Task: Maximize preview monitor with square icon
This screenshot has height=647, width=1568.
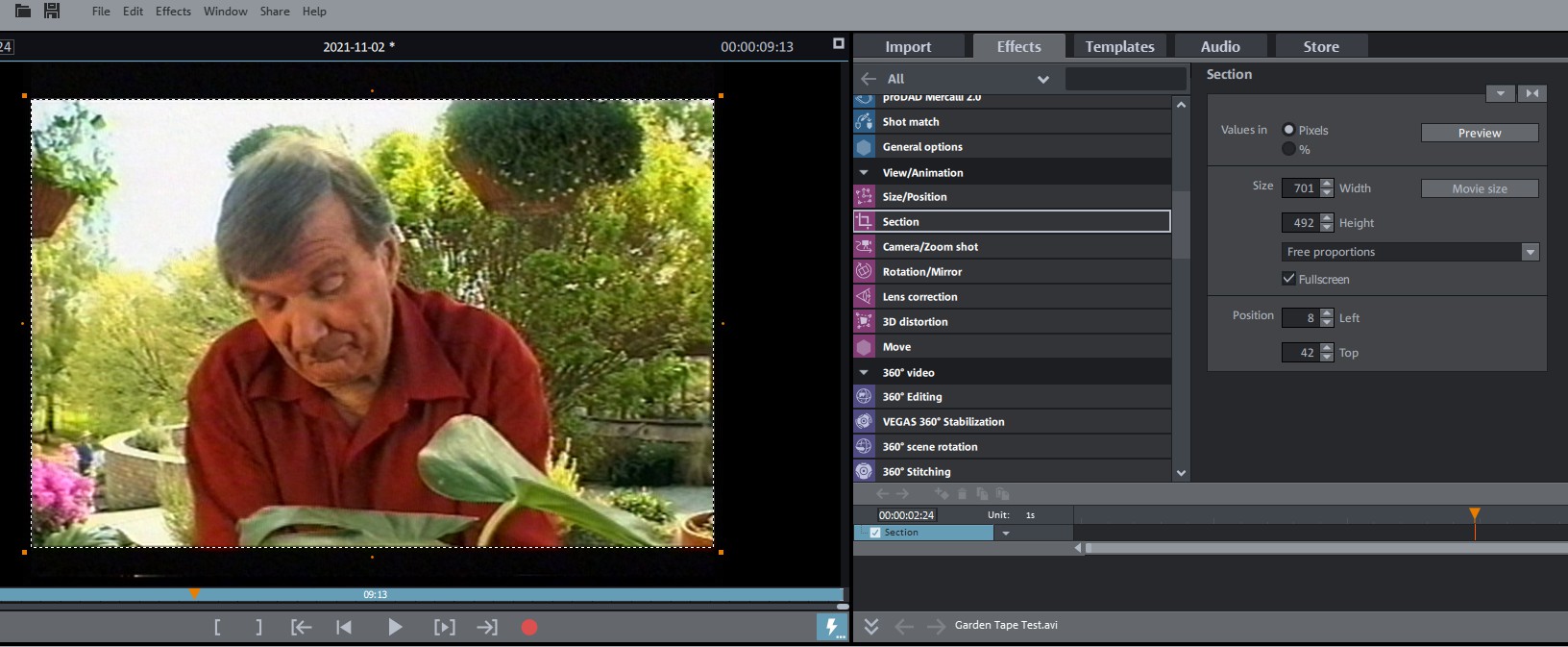Action: coord(838,43)
